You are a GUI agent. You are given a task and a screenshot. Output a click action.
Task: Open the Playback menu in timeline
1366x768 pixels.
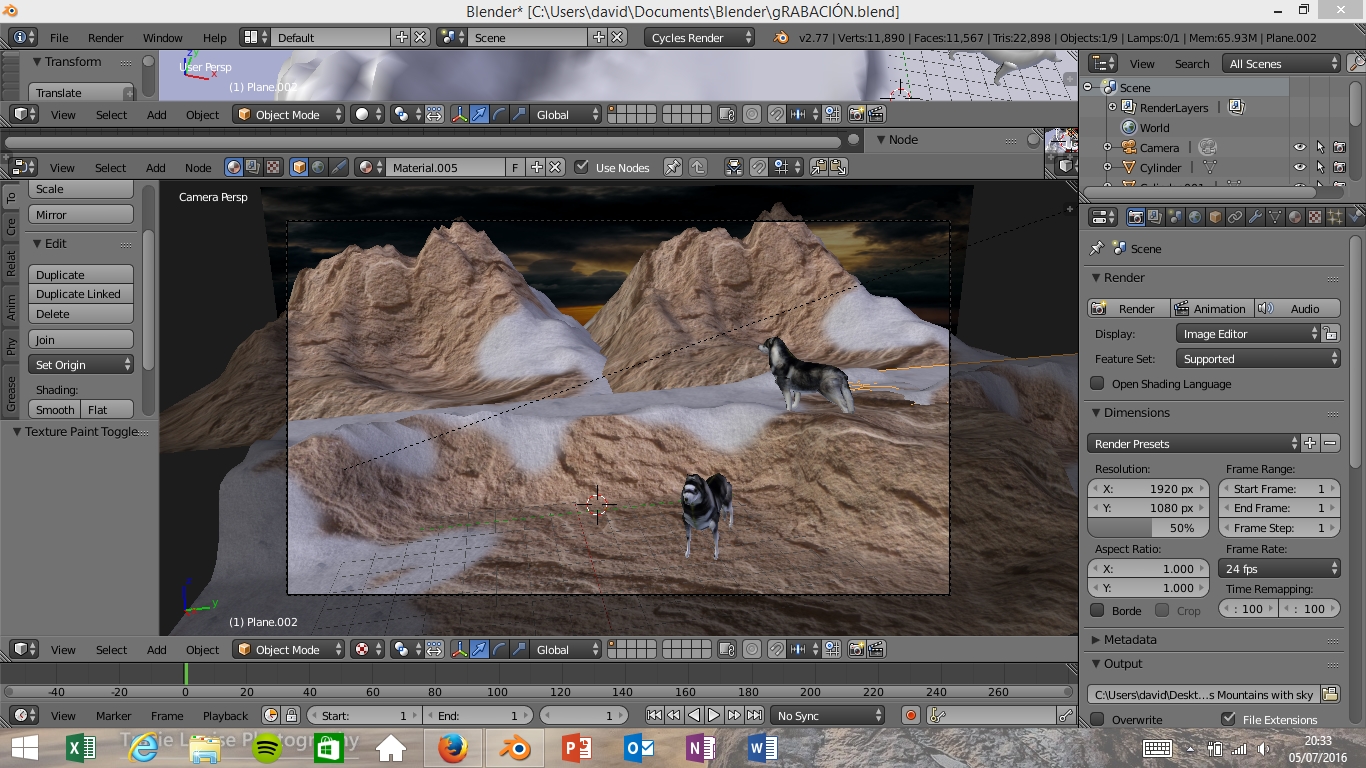[x=225, y=716]
